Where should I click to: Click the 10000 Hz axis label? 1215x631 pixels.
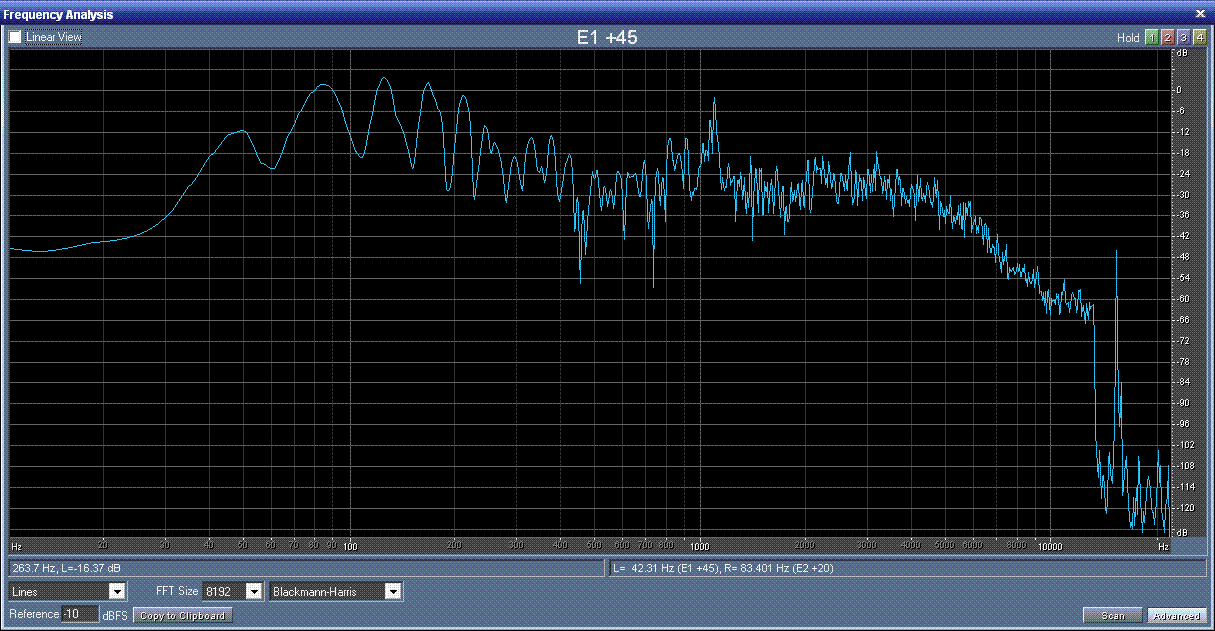(1049, 547)
